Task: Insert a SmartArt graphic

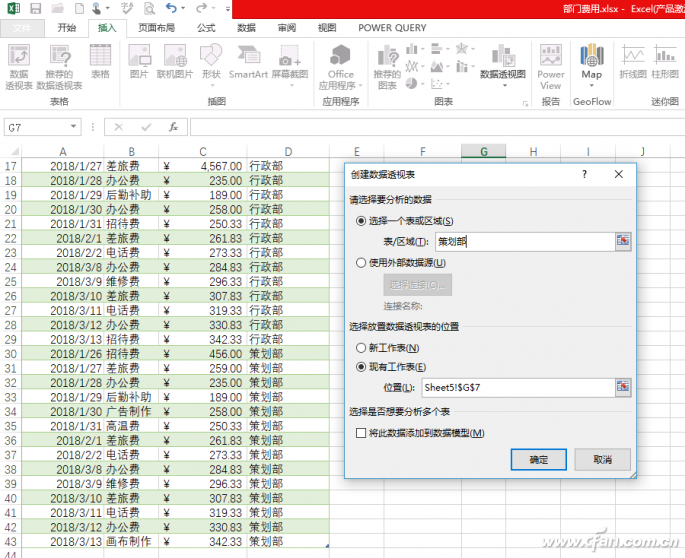Action: click(x=248, y=61)
